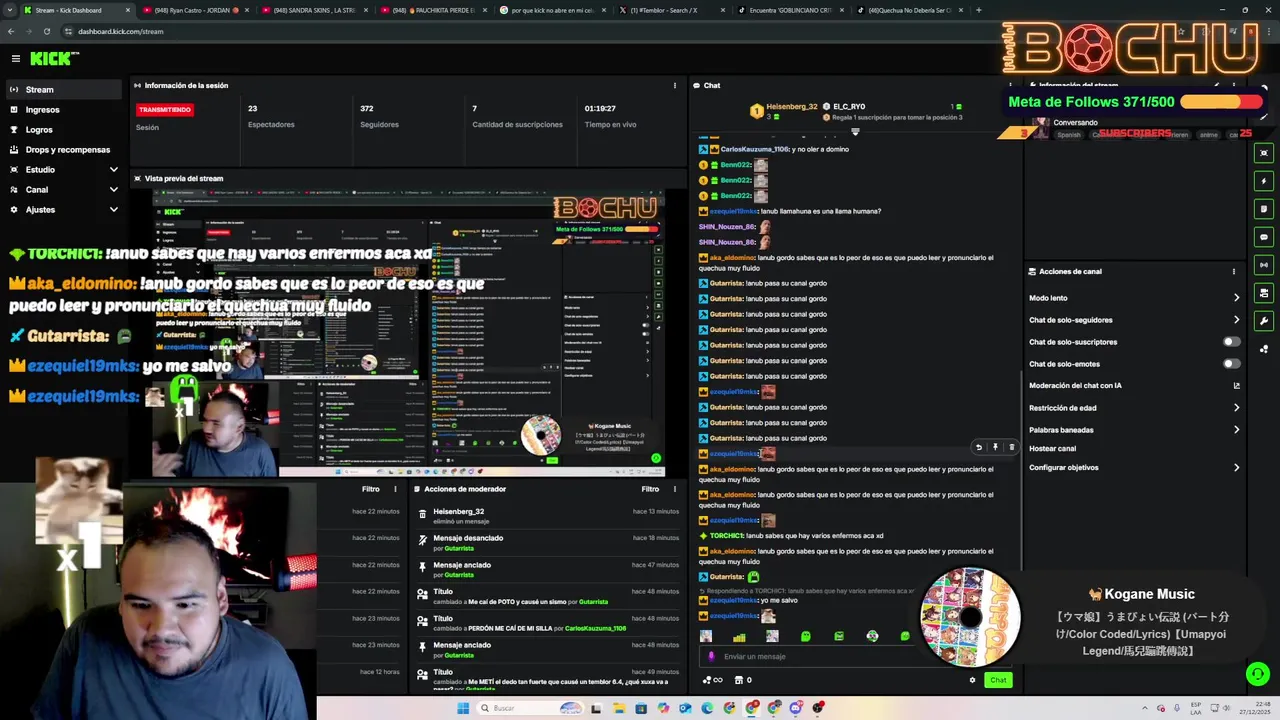Open the channel points infinity icon
The height and width of the screenshot is (720, 1280).
click(713, 680)
